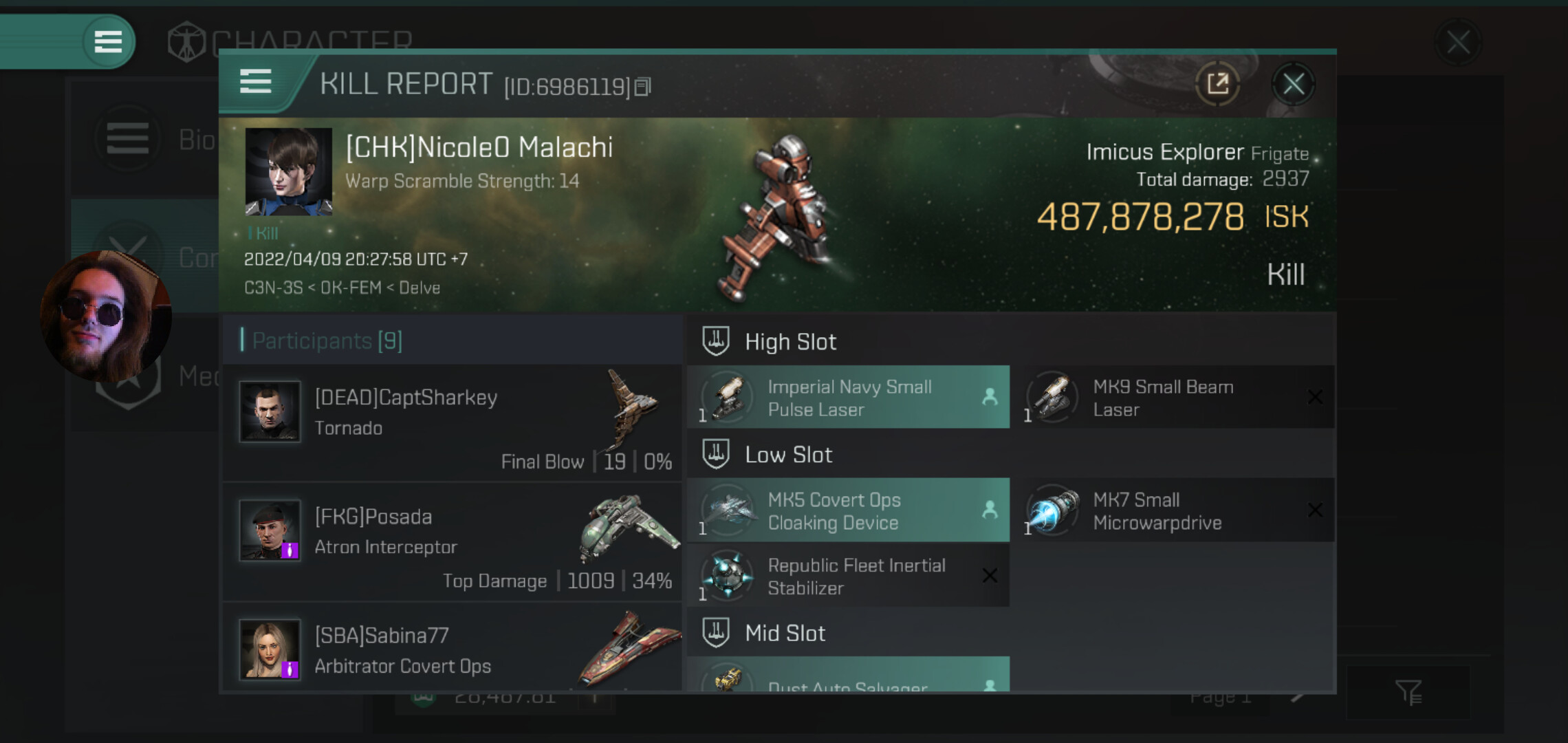This screenshot has width=1568, height=743.
Task: Copy the kill report ID
Action: [x=642, y=87]
